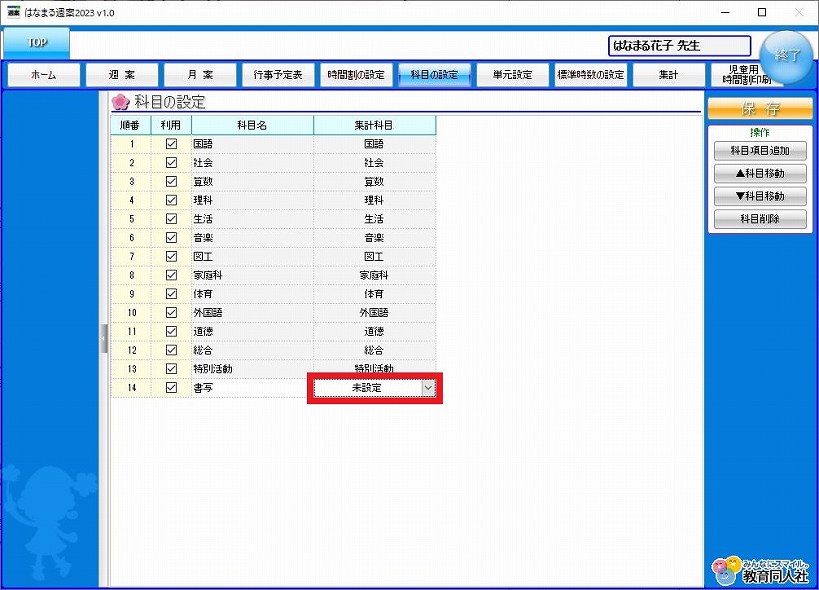The height and width of the screenshot is (590, 819).
Task: Click the pink flower icon beside 科目の設定
Action: (x=121, y=102)
